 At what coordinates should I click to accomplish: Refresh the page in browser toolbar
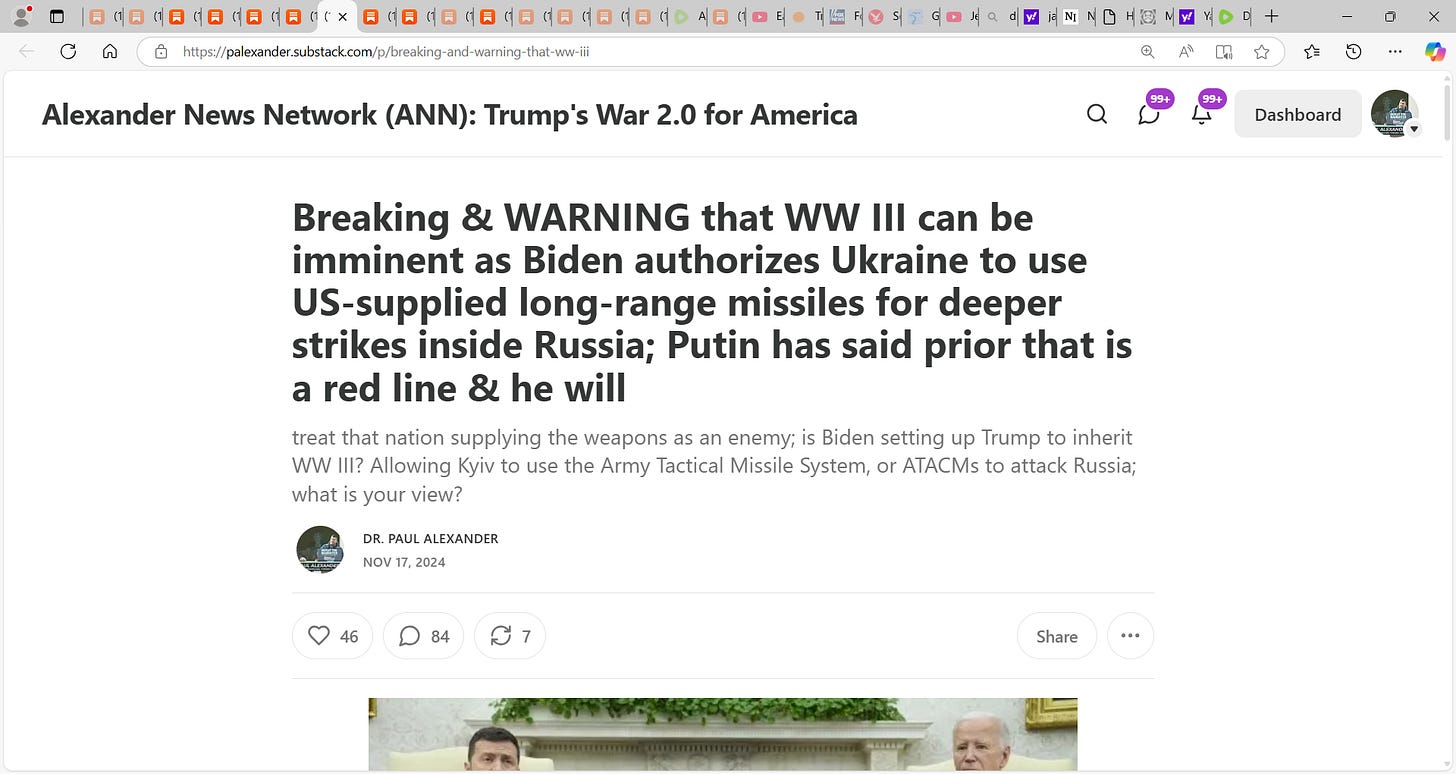pyautogui.click(x=68, y=52)
